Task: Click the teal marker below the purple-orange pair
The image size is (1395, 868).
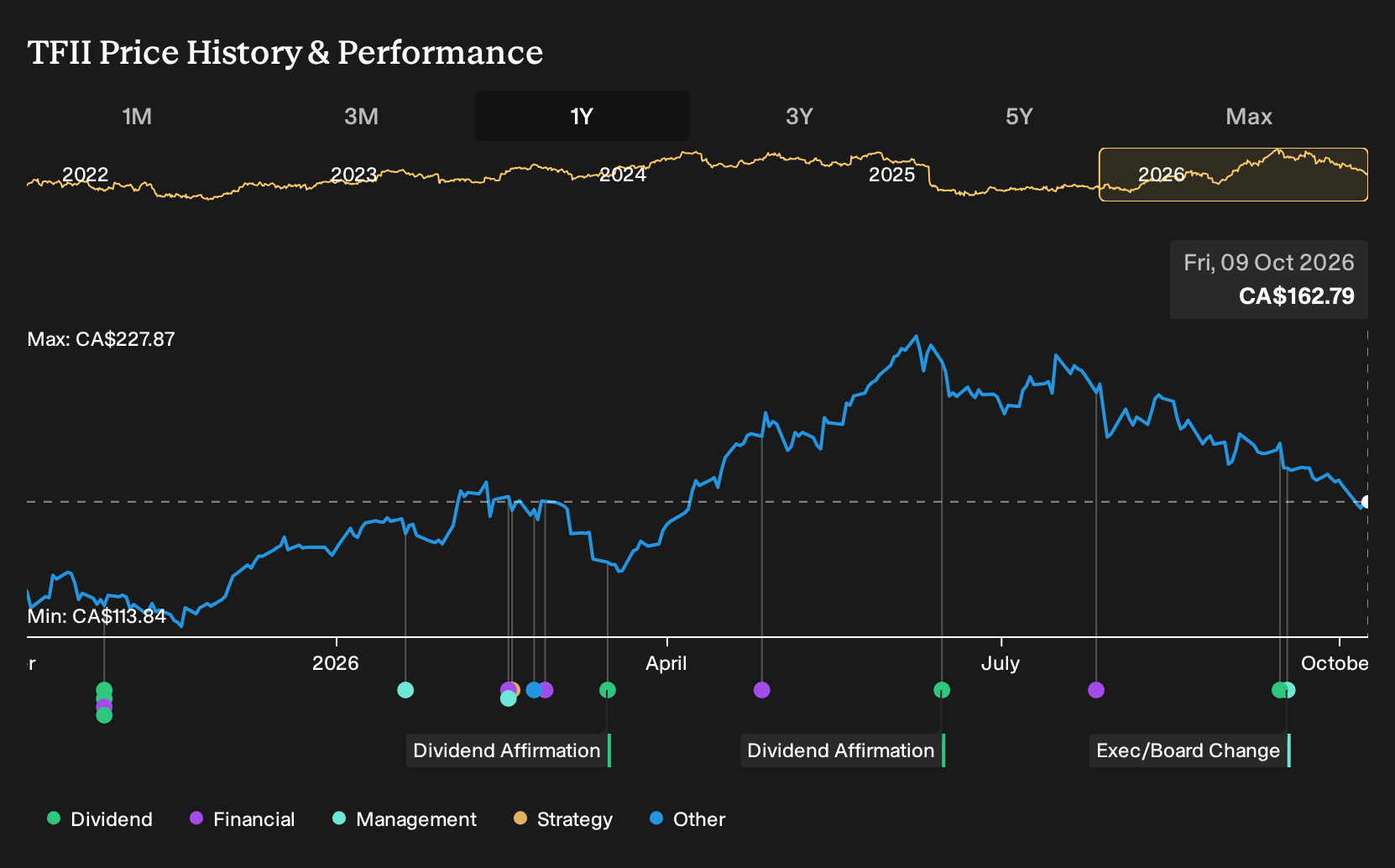Action: 508,698
